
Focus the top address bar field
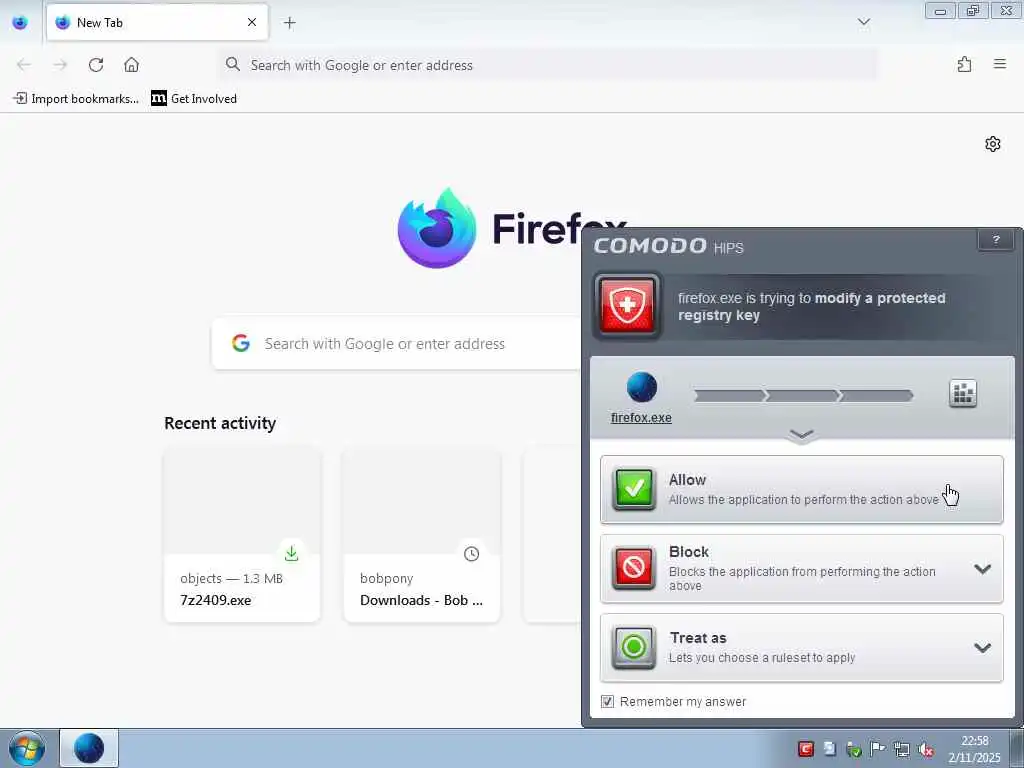coord(547,65)
